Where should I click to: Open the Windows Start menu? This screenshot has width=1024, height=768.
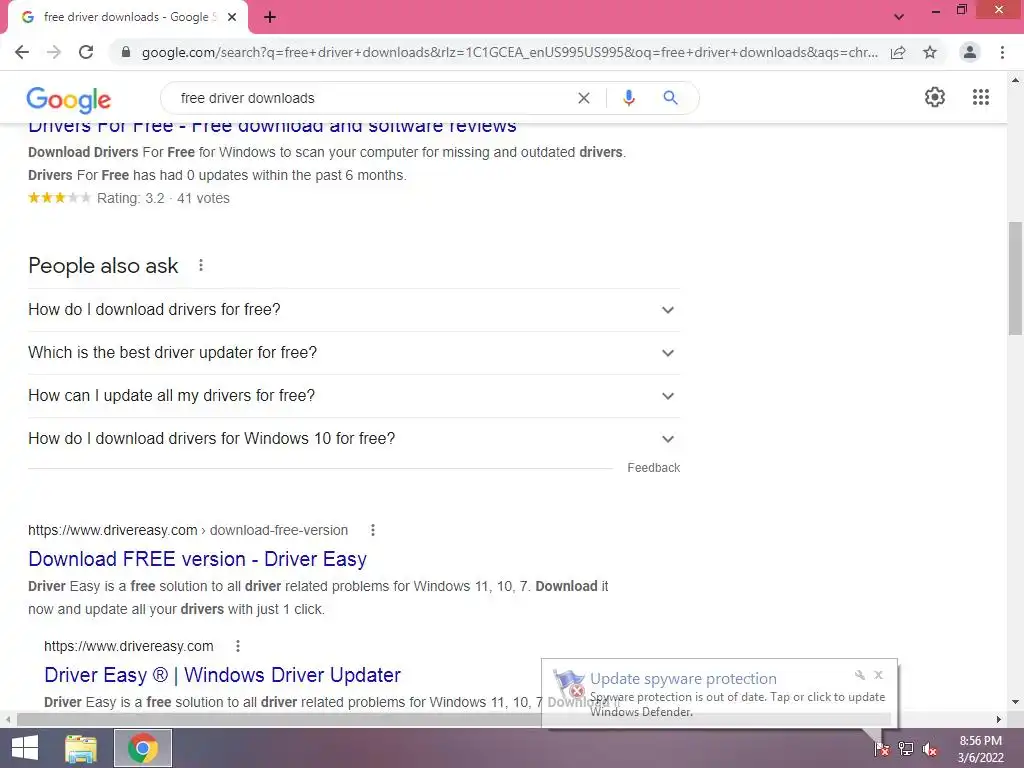[x=25, y=748]
